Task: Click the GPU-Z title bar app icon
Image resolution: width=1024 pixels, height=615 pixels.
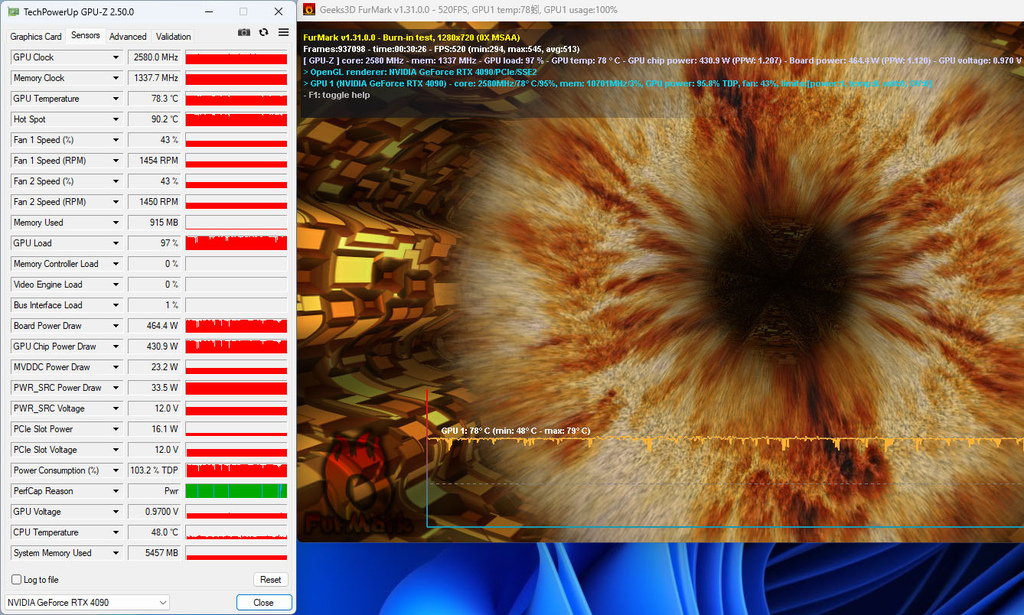Action: [x=13, y=11]
